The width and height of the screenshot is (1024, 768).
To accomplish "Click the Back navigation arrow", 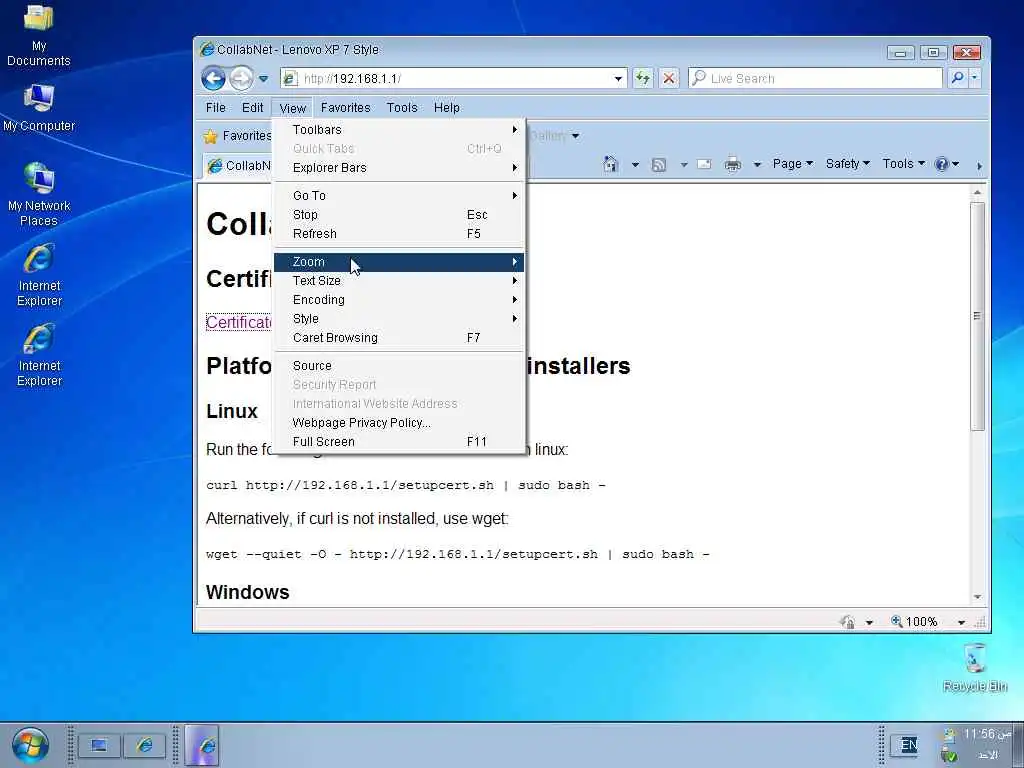I will 213,79.
